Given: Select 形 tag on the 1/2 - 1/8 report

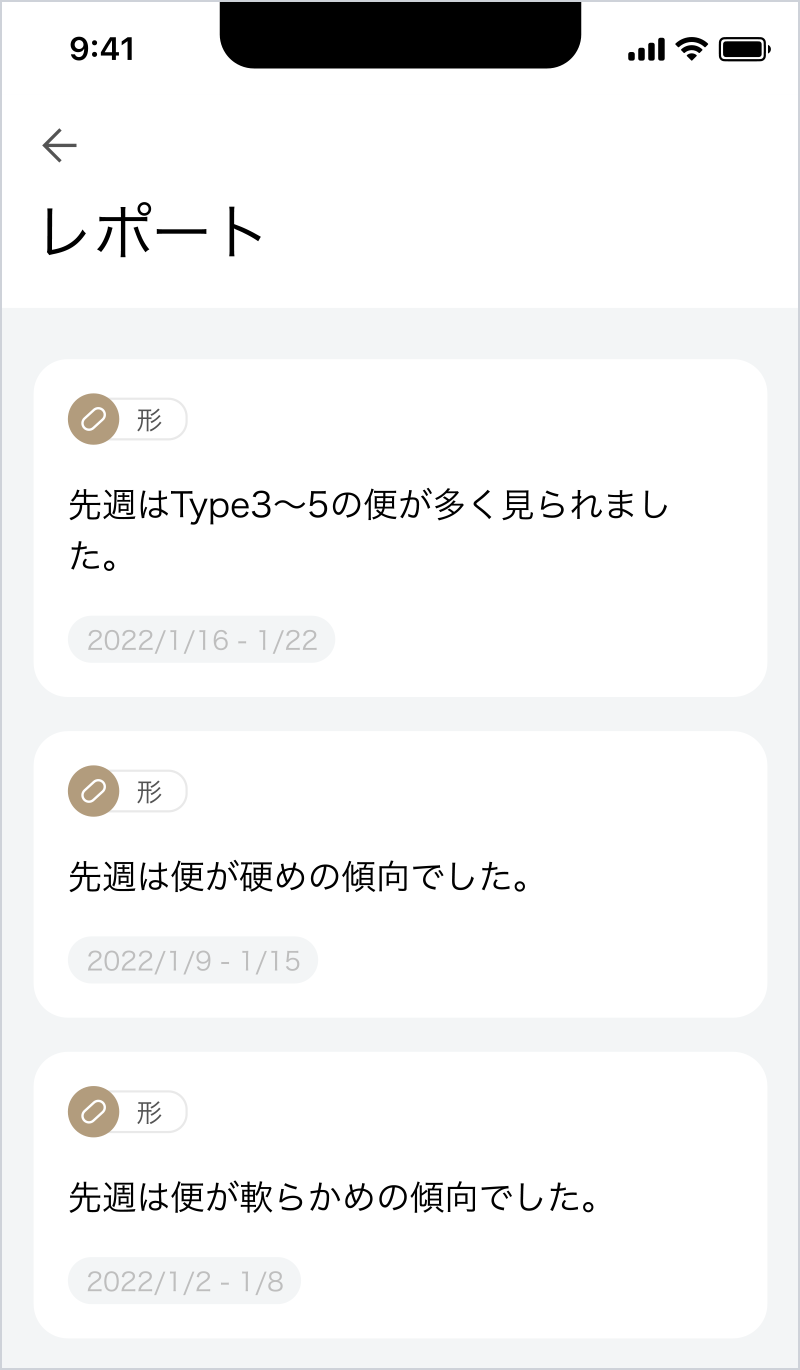Looking at the screenshot, I should [150, 1112].
